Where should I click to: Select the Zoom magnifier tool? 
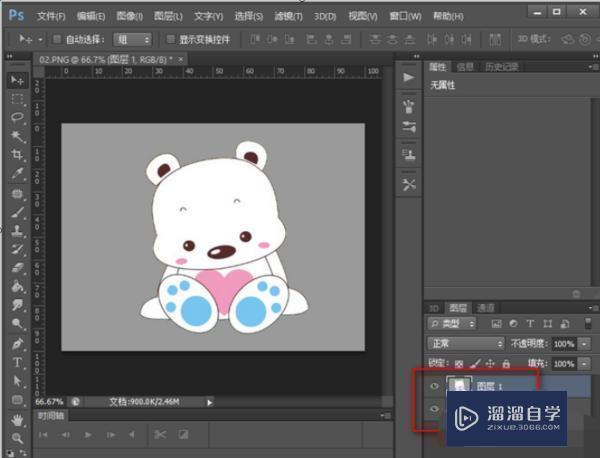coord(17,437)
